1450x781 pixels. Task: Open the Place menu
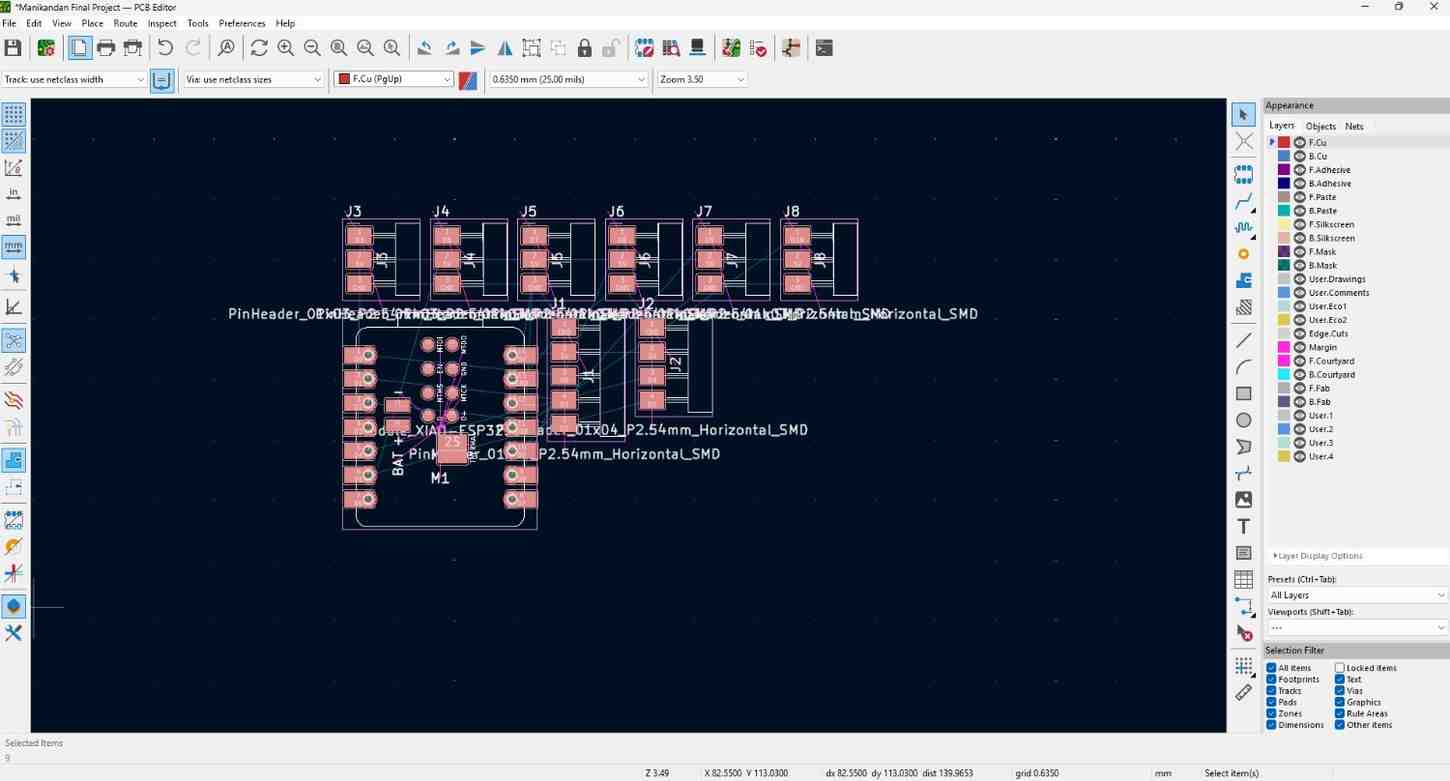point(92,23)
